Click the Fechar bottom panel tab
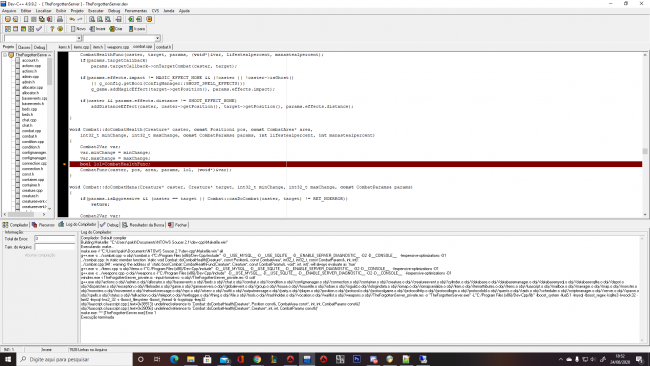This screenshot has height=366, width=650. pyautogui.click(x=177, y=225)
